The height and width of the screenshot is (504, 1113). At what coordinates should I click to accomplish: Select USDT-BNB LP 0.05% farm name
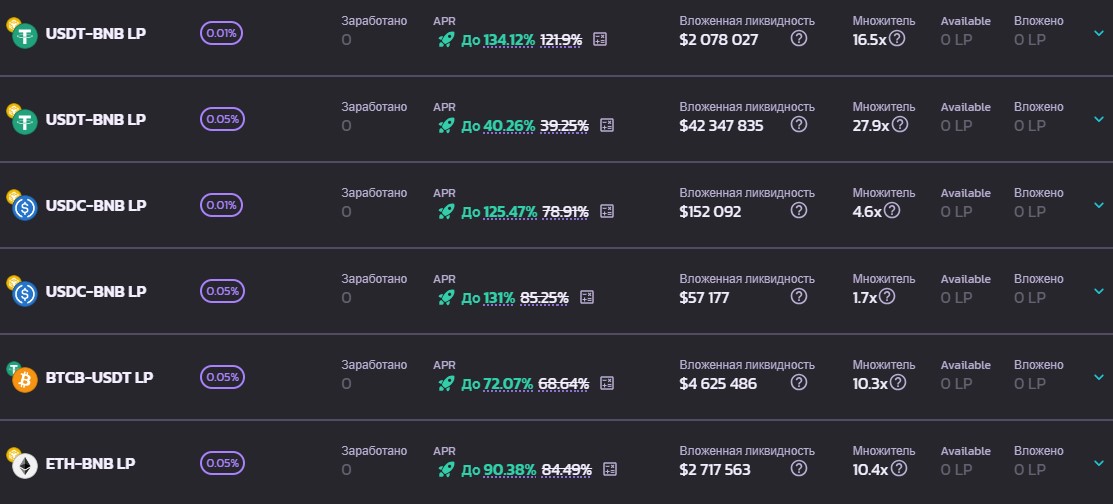(x=96, y=119)
